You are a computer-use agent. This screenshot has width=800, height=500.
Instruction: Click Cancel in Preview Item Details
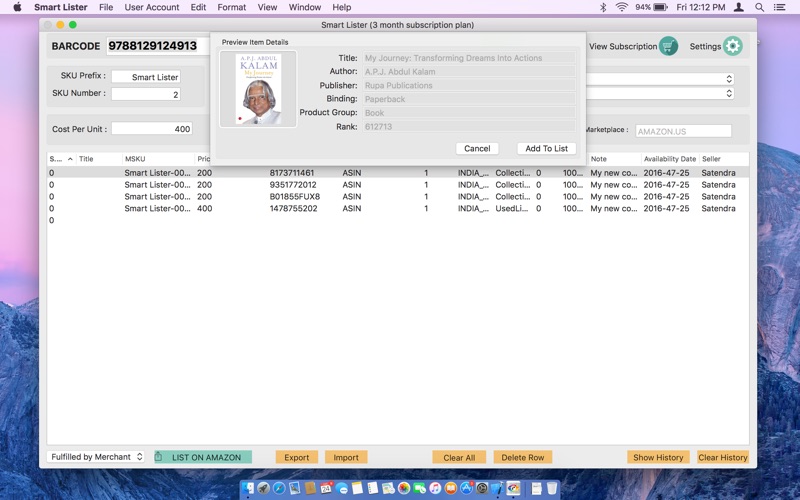(477, 148)
